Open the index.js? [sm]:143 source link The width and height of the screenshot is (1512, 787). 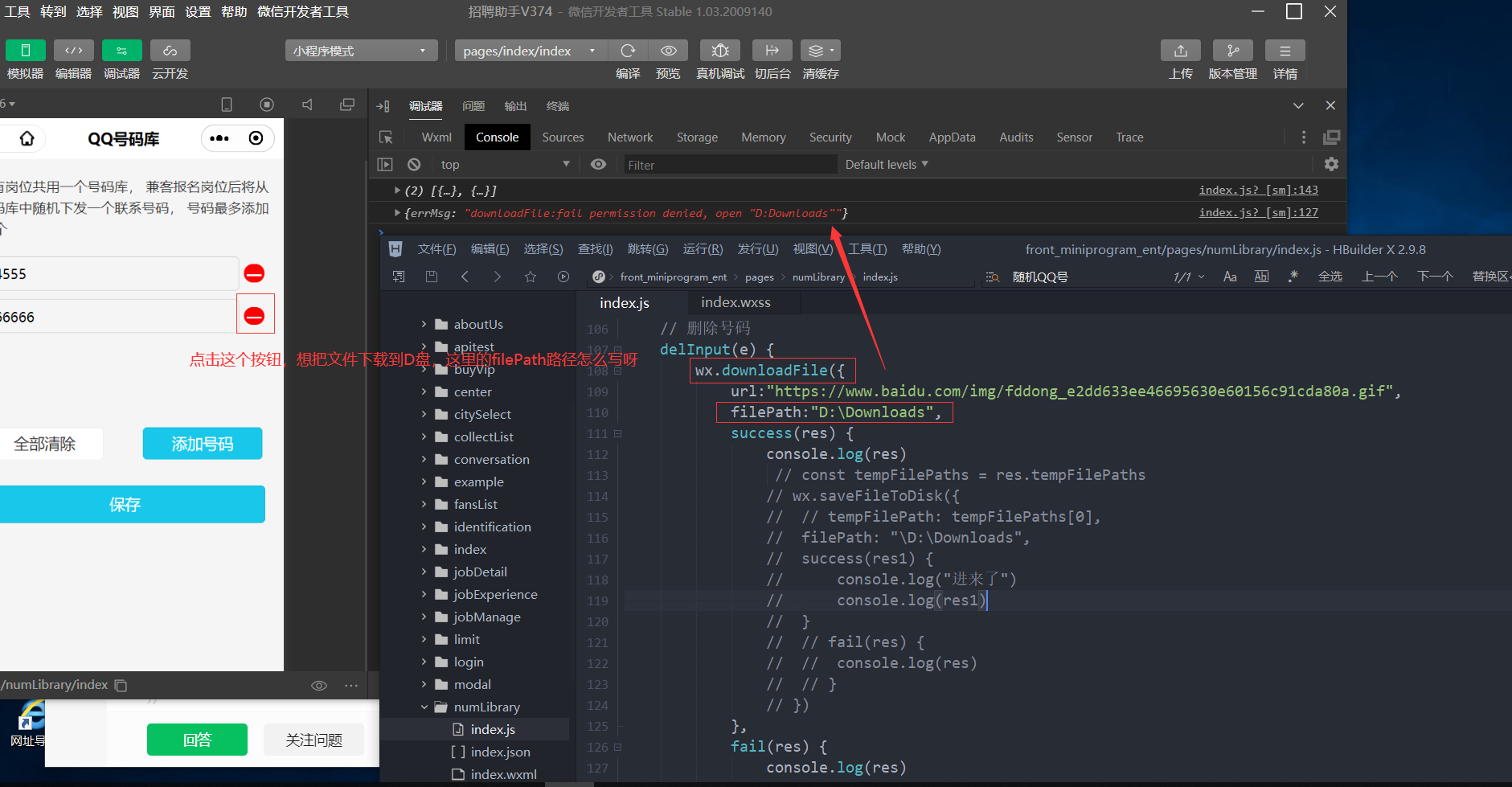point(1258,190)
